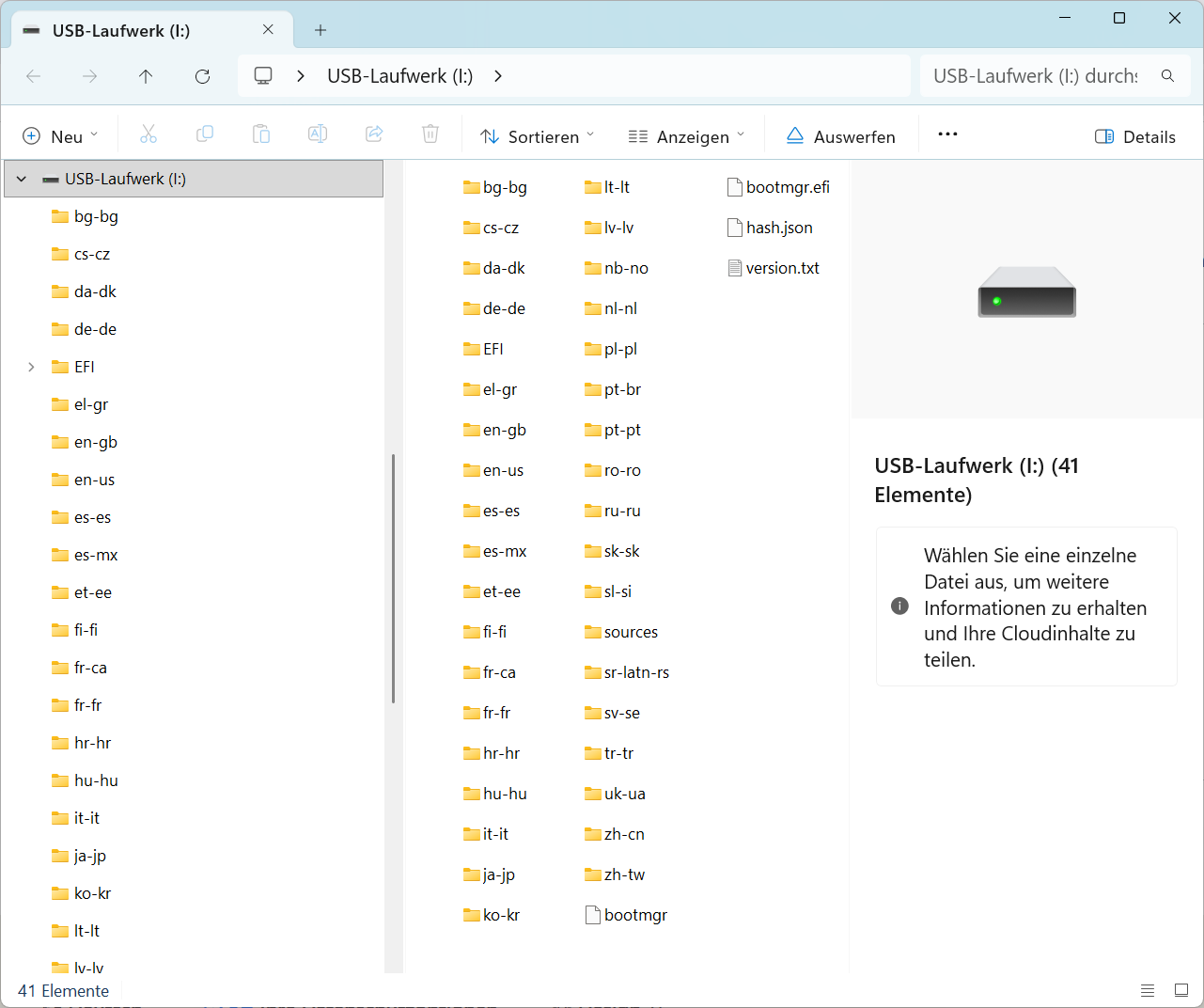Switch to the list layout icon in the status bar

[1148, 990]
